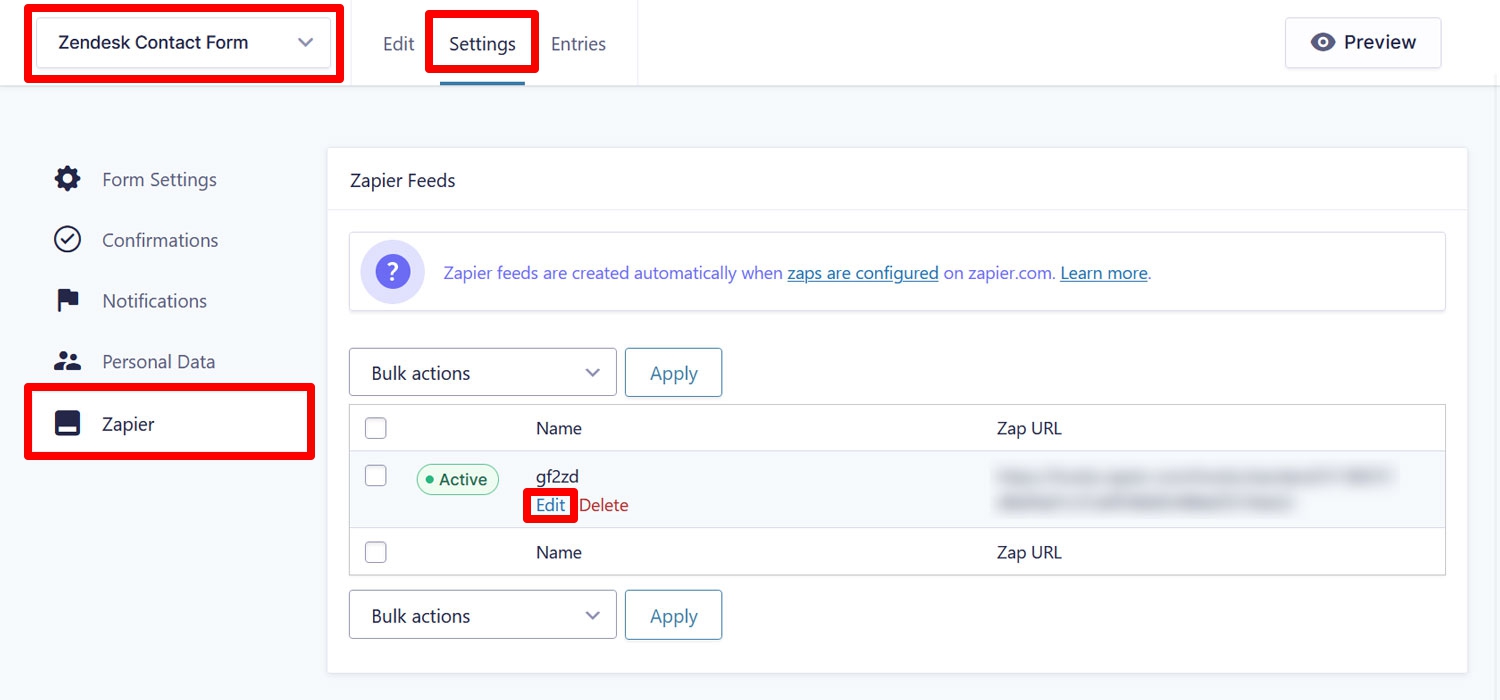Tick the checkbox for gf2zd feed
The width and height of the screenshot is (1500, 700).
[376, 476]
